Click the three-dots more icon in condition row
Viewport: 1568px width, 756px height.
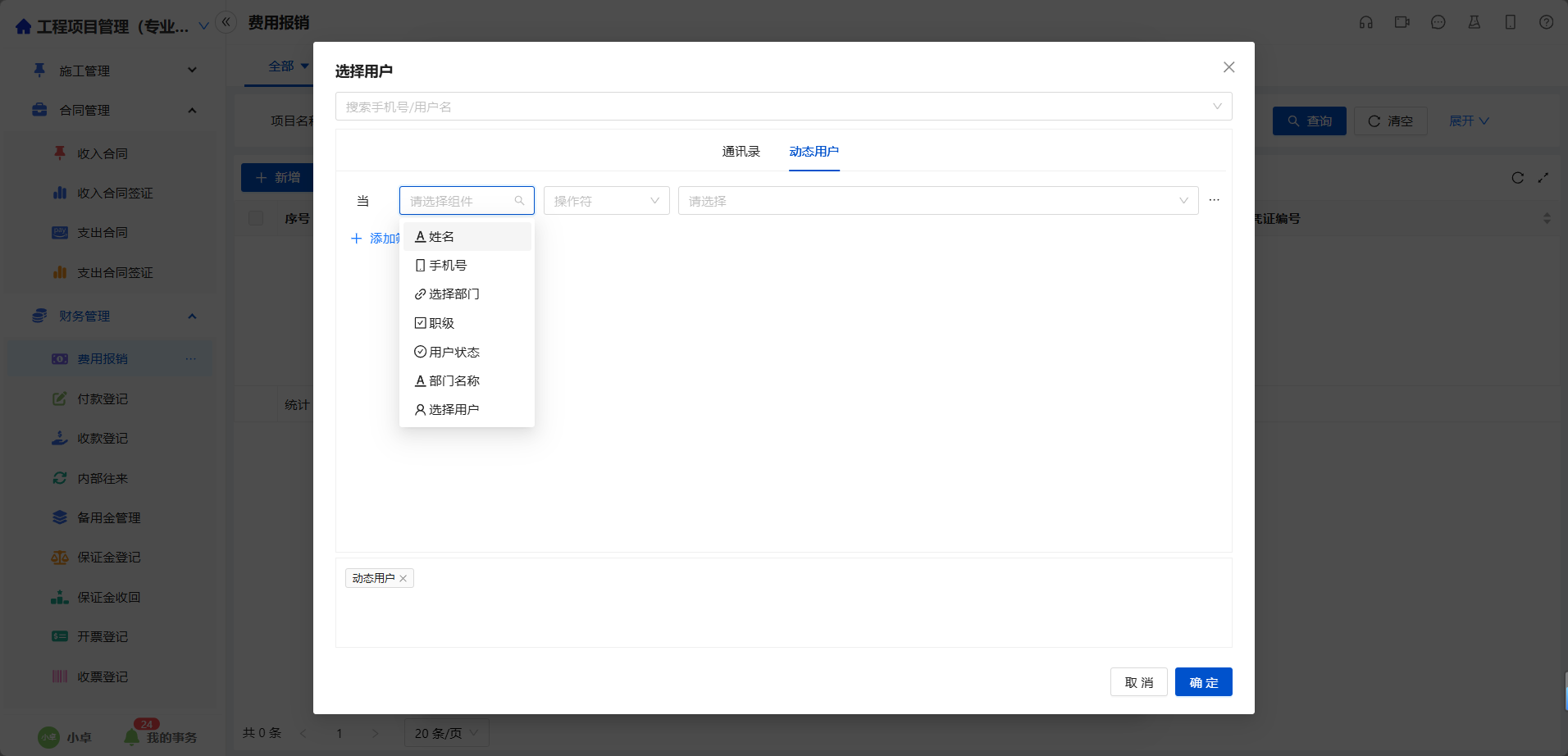(1215, 200)
